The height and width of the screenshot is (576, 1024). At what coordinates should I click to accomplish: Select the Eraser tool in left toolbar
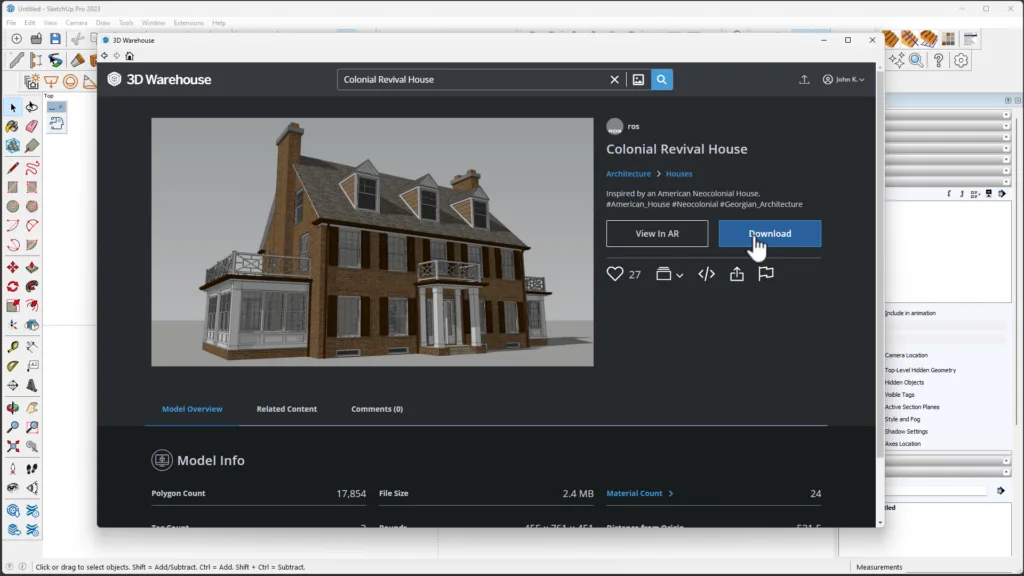(x=31, y=127)
